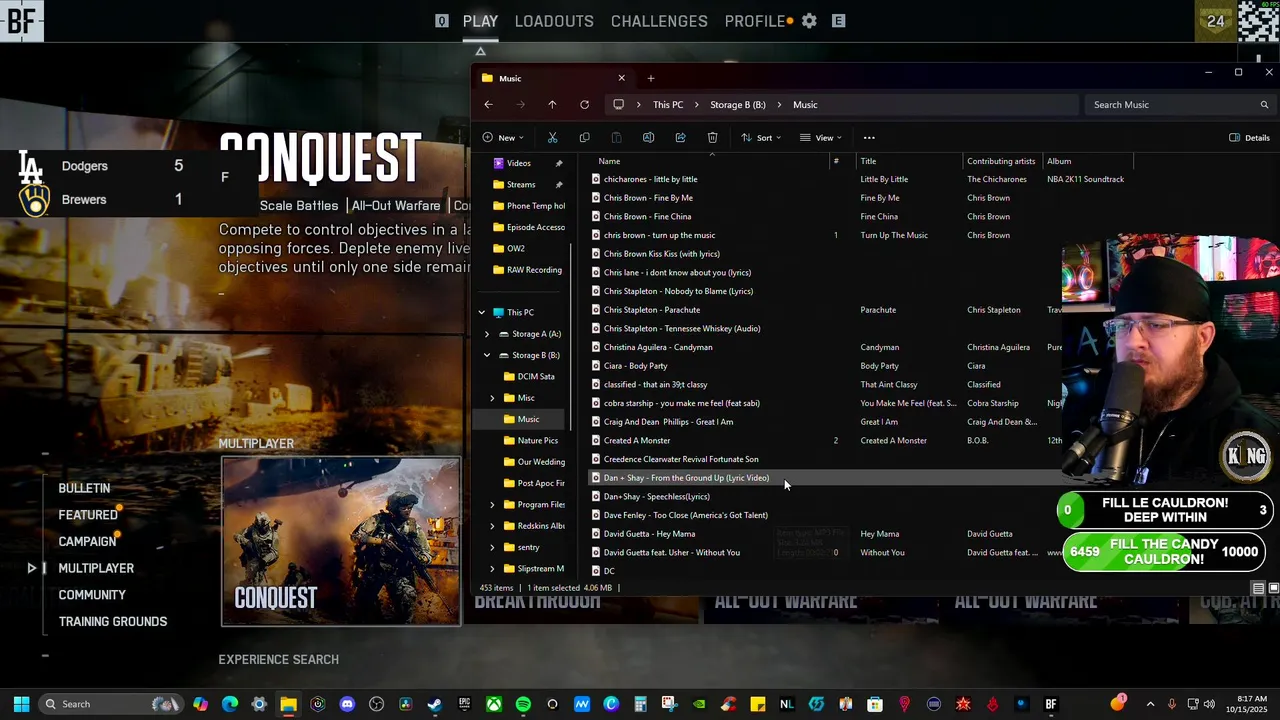Open the View dropdown
The width and height of the screenshot is (1280, 720).
click(x=821, y=138)
